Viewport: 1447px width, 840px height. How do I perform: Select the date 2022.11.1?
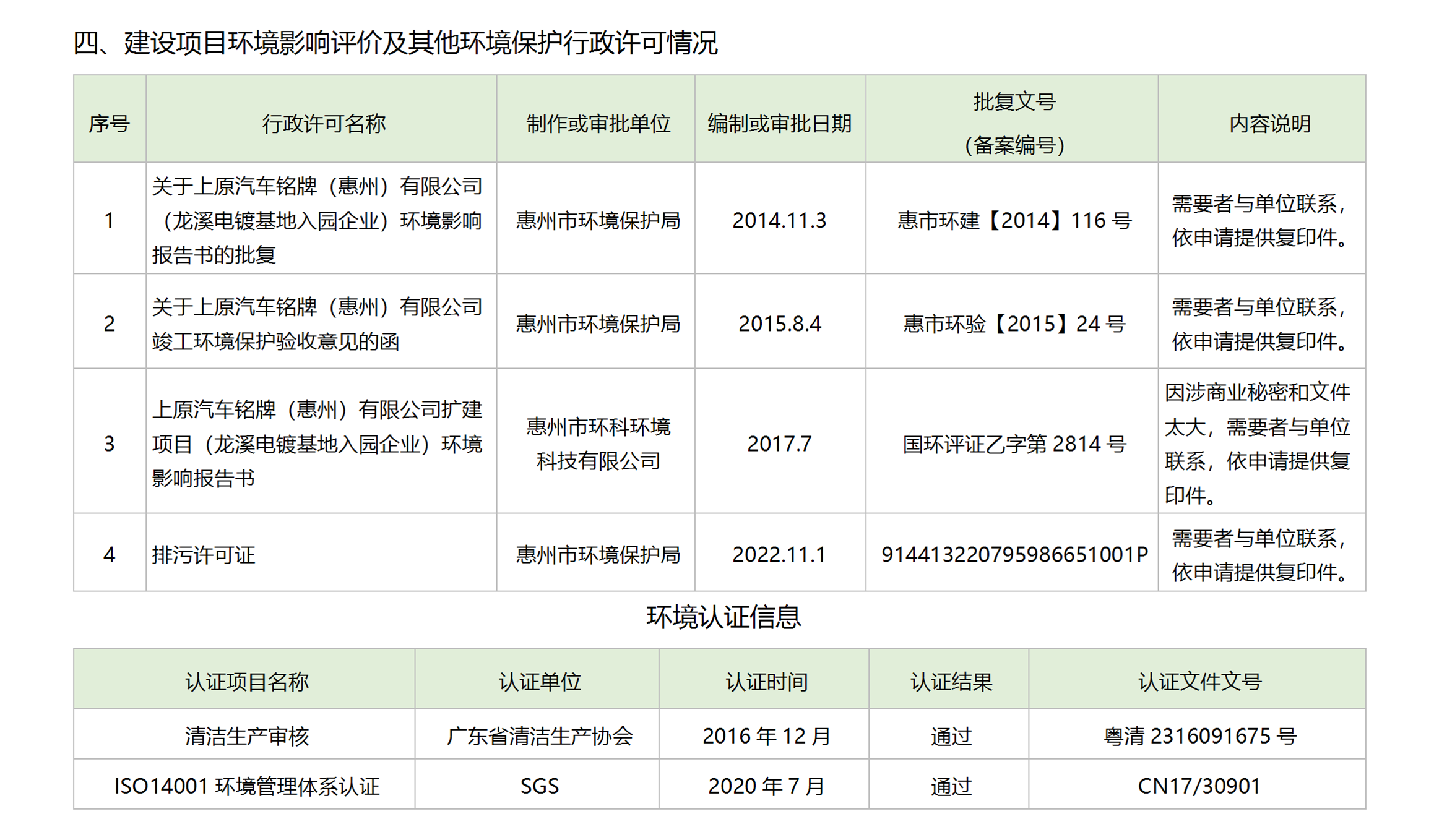(779, 554)
